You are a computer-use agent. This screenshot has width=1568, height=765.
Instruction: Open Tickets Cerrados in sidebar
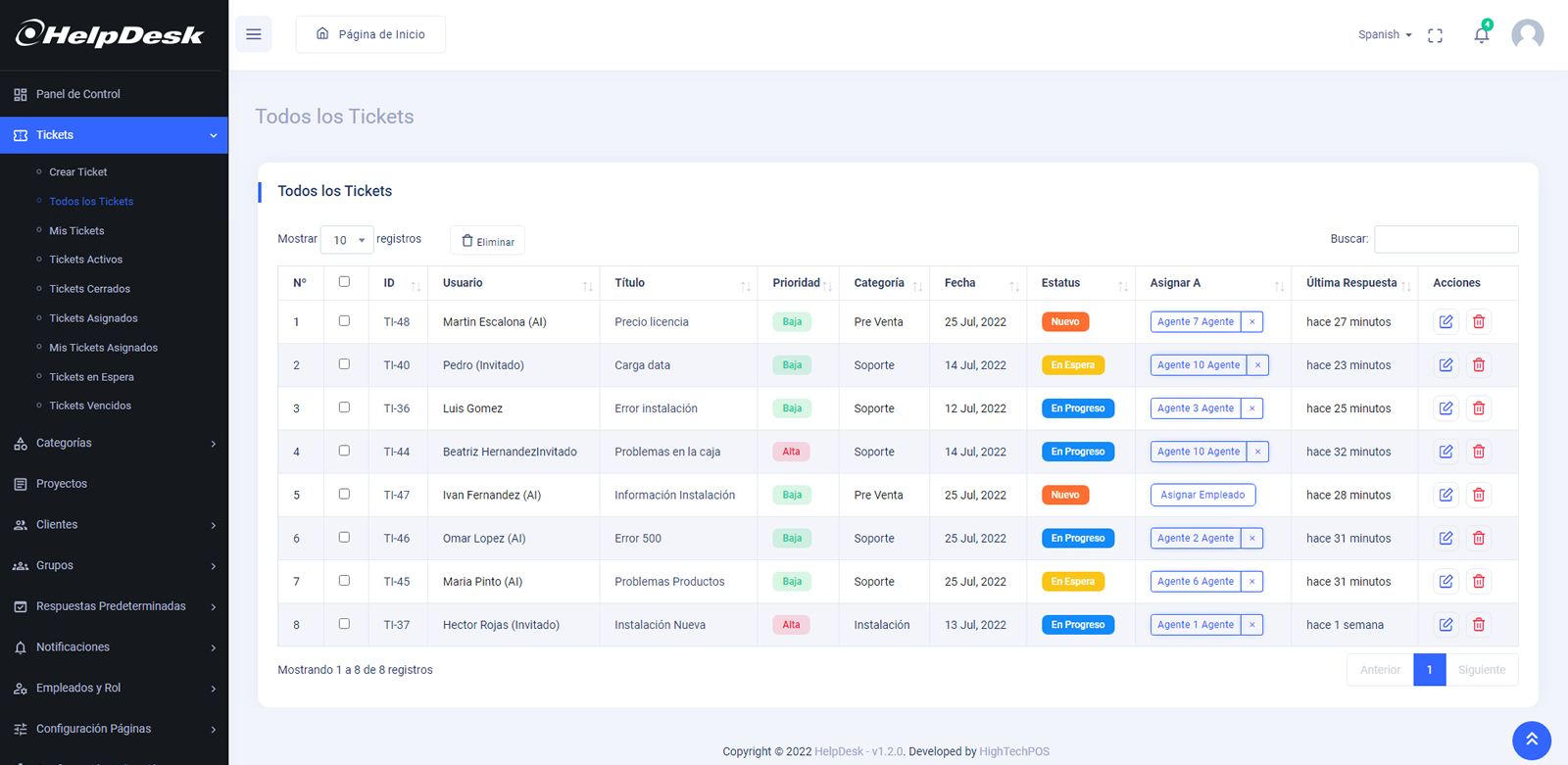tap(89, 289)
